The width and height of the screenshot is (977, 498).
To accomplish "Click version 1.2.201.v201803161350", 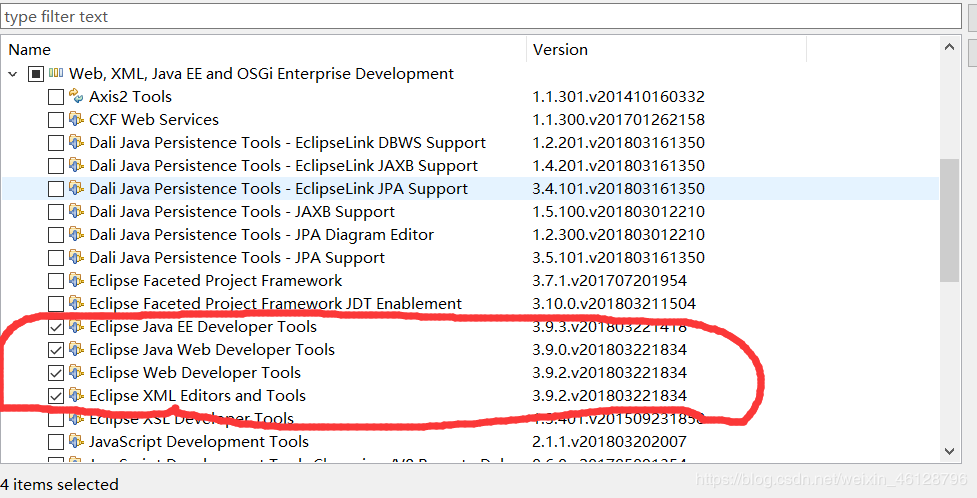I will (x=618, y=143).
